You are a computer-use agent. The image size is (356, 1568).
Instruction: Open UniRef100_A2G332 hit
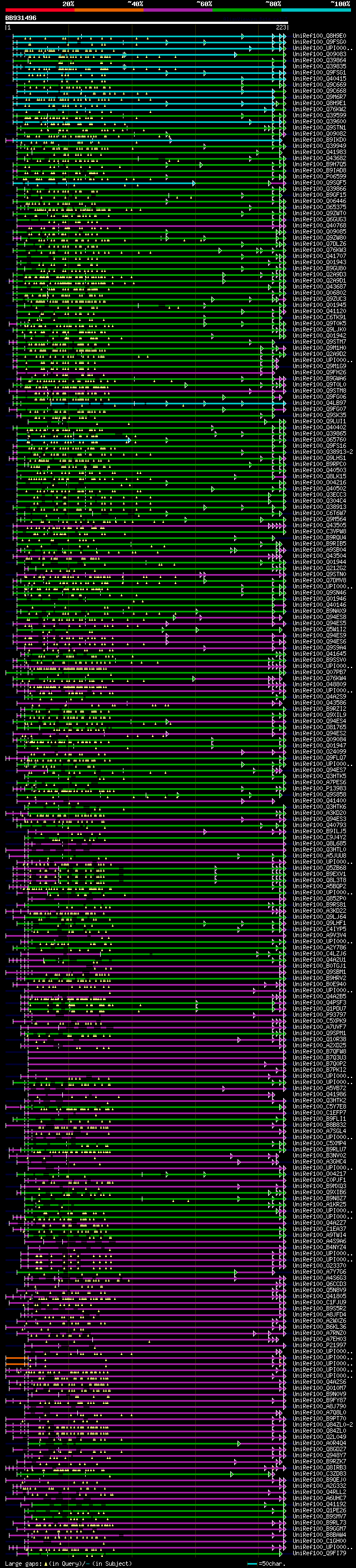(x=319, y=1486)
